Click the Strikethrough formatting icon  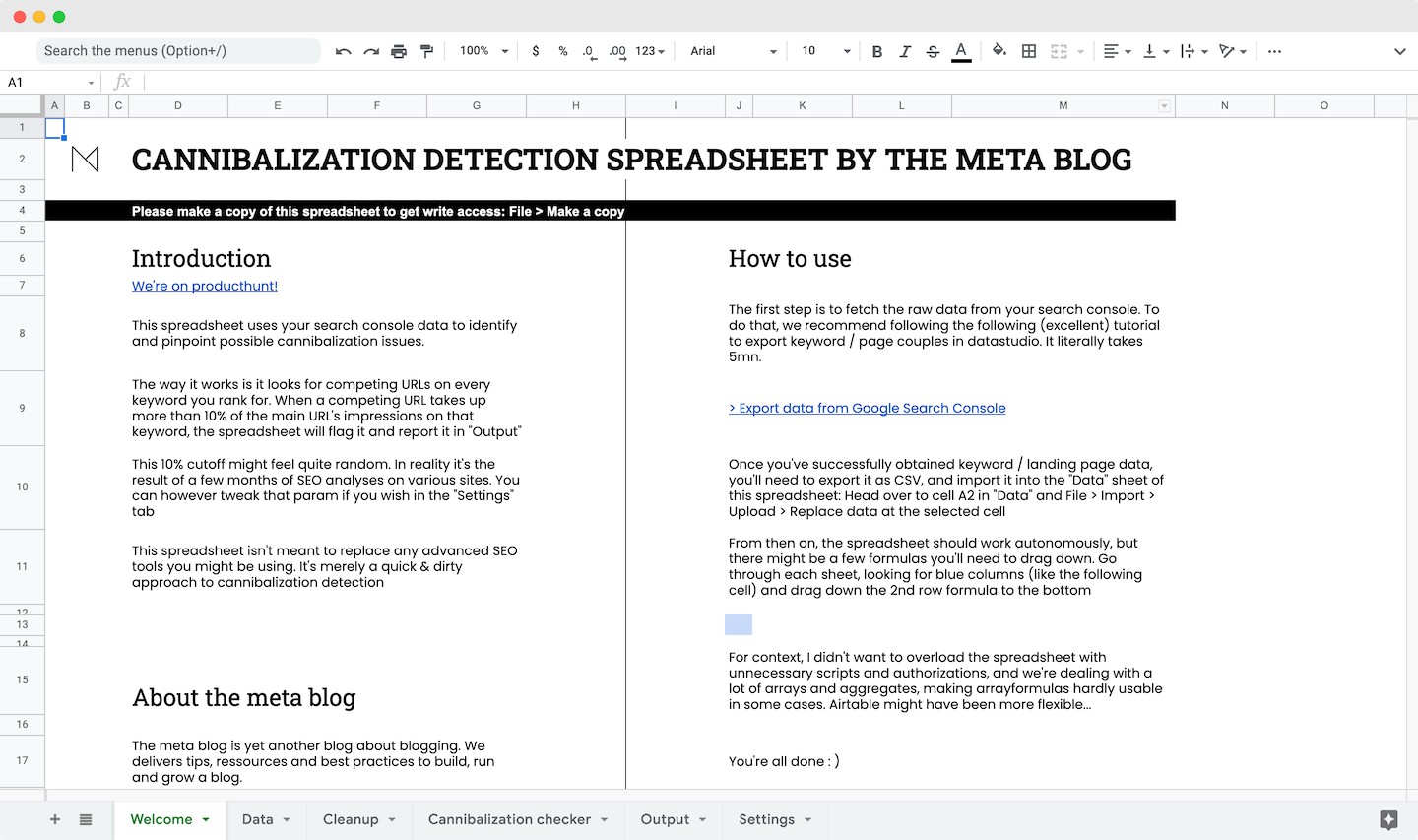point(933,50)
